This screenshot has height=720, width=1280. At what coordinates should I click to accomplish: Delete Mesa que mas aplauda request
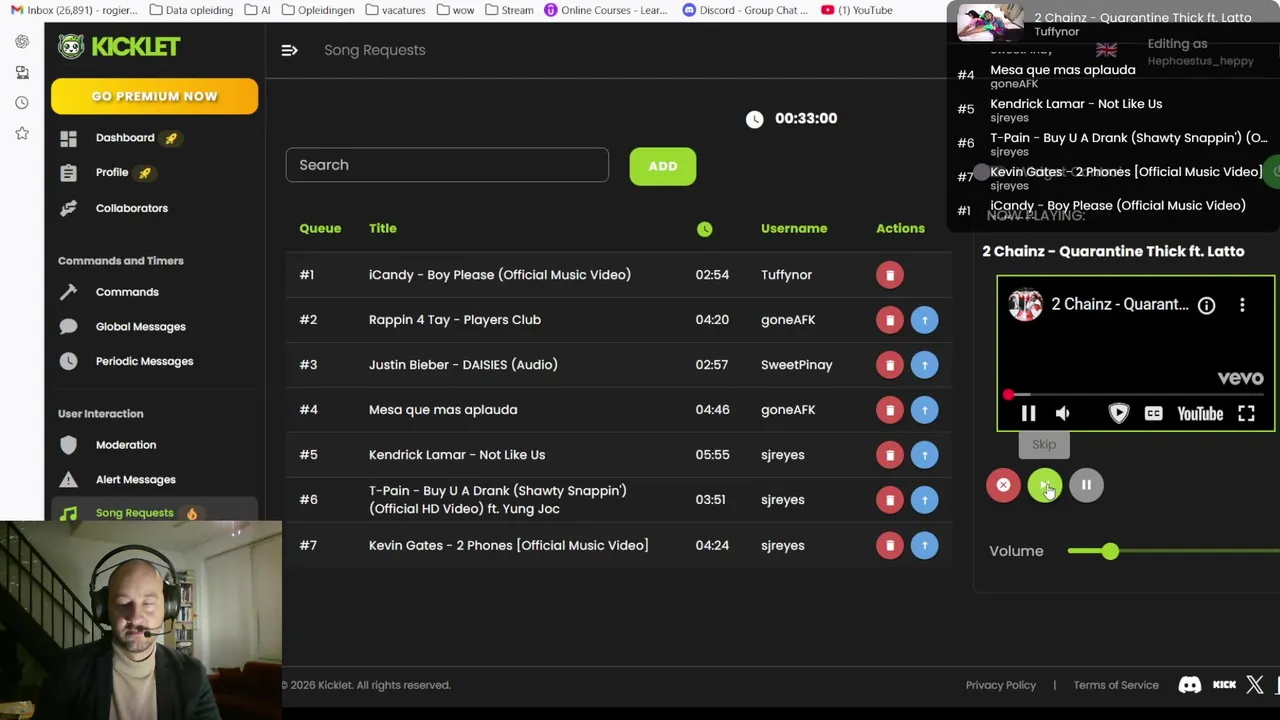point(889,410)
